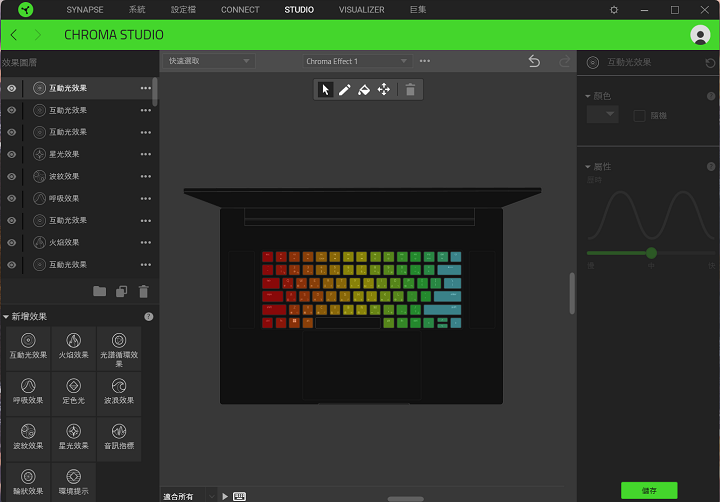Viewport: 720px width, 502px height.
Task: Open the color dropdown under 顏色
Action: point(602,114)
